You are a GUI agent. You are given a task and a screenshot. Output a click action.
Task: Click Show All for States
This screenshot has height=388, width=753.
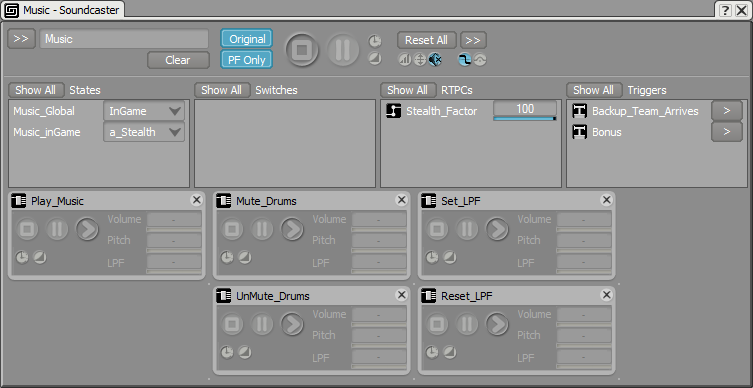[x=36, y=90]
